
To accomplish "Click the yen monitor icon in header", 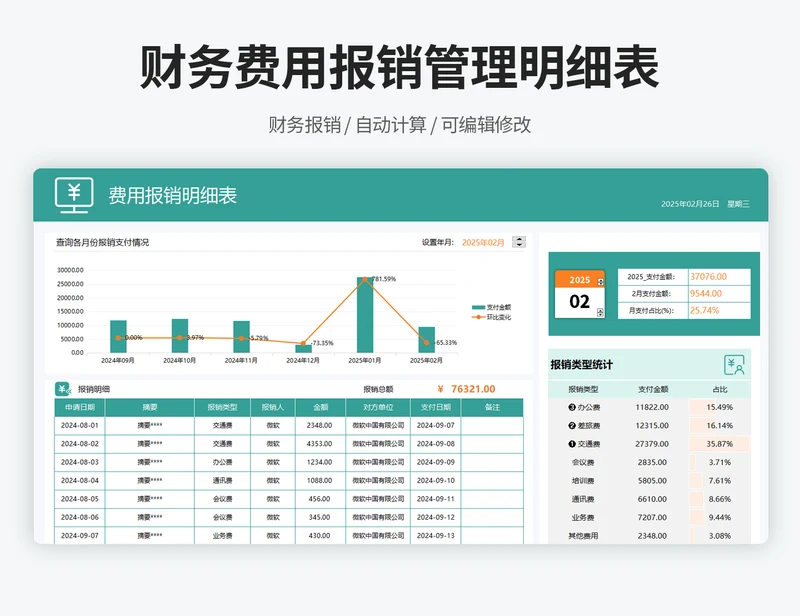I will coord(74,195).
